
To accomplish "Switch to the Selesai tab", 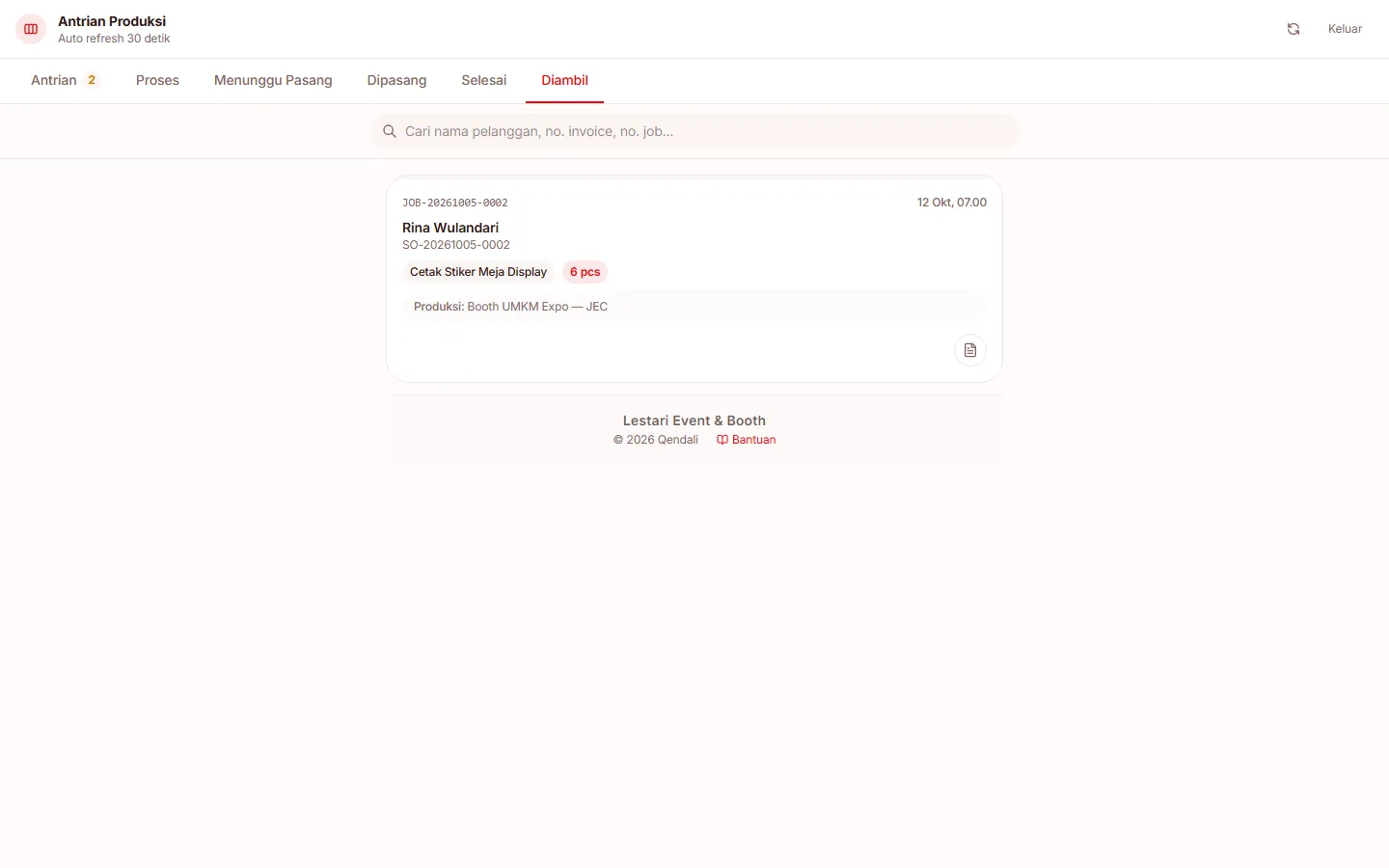I will (x=483, y=80).
